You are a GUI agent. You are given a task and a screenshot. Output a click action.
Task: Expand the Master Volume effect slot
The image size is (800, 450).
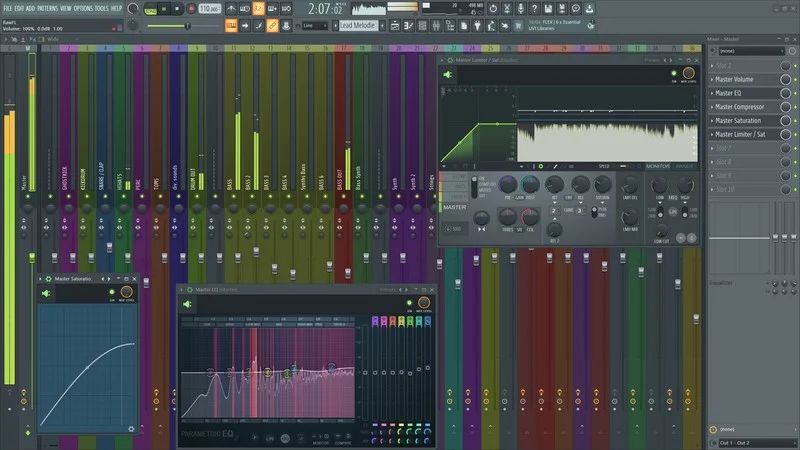[x=712, y=80]
